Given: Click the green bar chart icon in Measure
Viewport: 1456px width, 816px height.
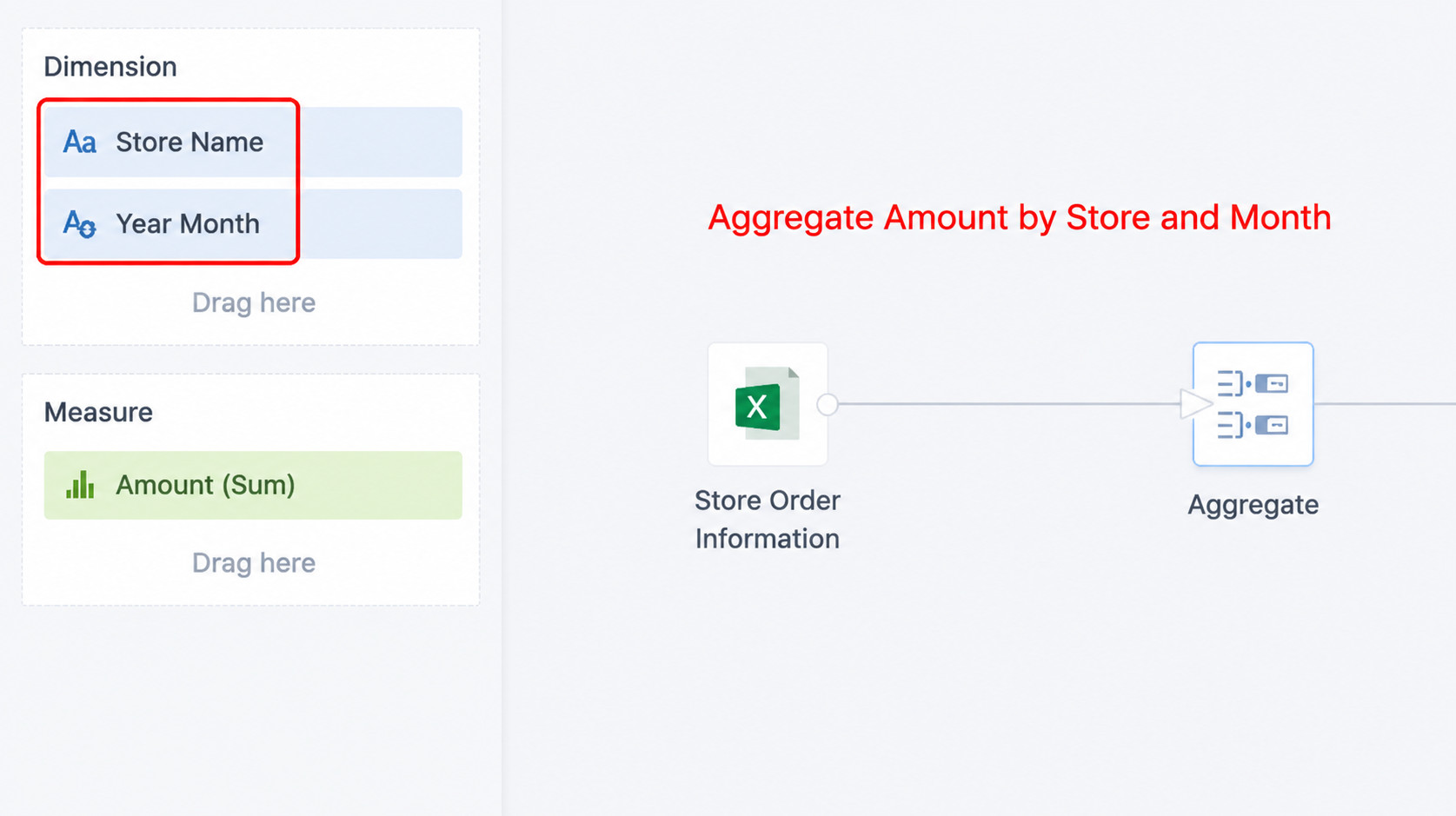Looking at the screenshot, I should coord(80,485).
